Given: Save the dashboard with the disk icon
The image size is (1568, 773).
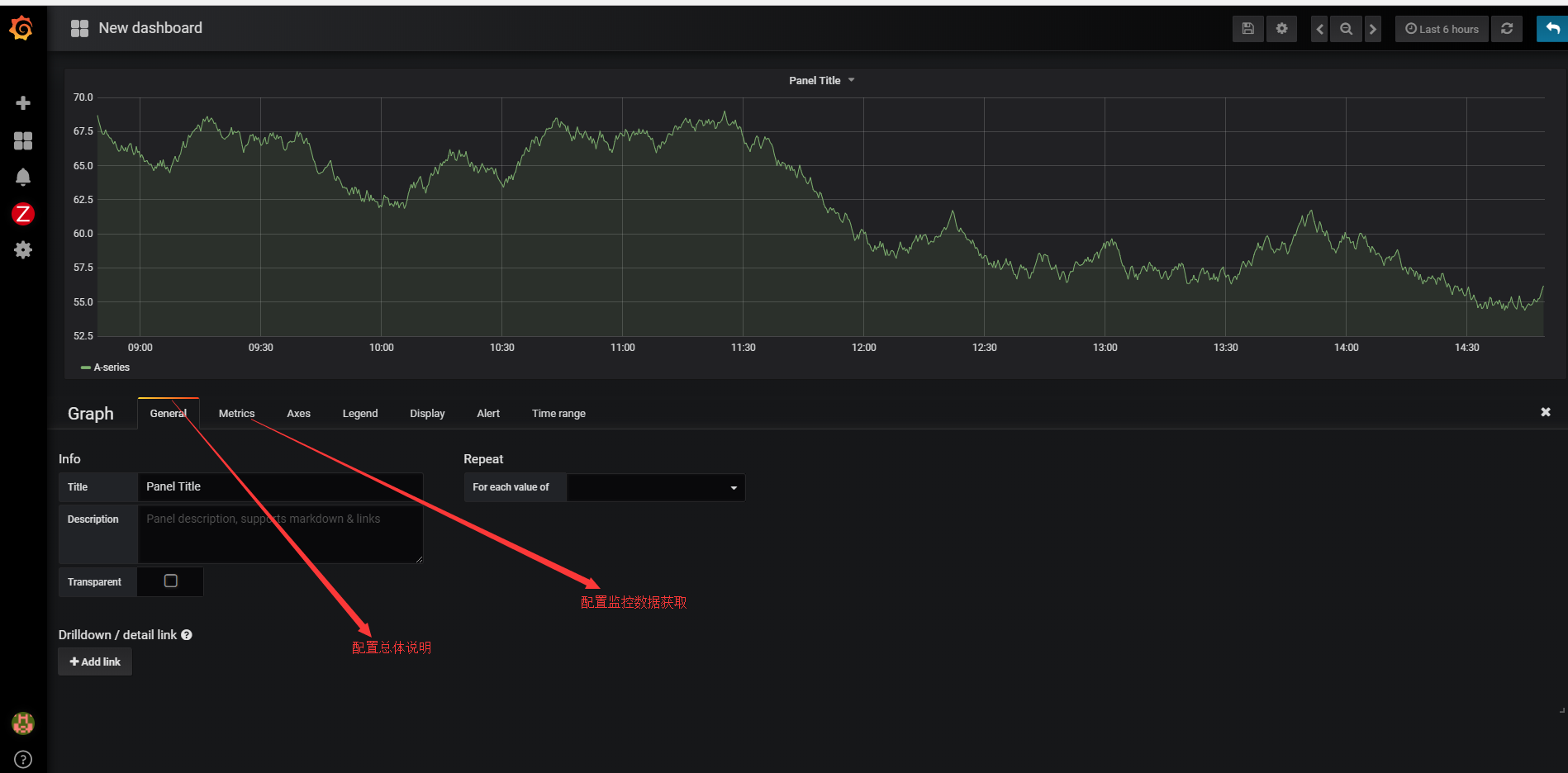Looking at the screenshot, I should 1248,29.
